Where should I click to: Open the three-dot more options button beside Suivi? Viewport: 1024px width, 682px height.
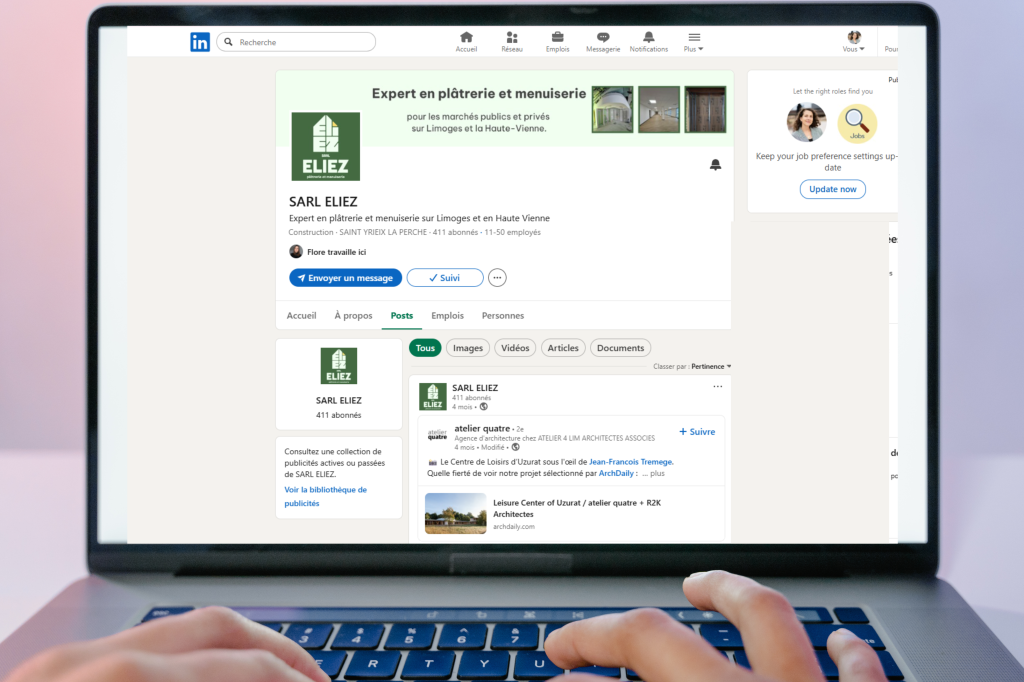click(497, 278)
